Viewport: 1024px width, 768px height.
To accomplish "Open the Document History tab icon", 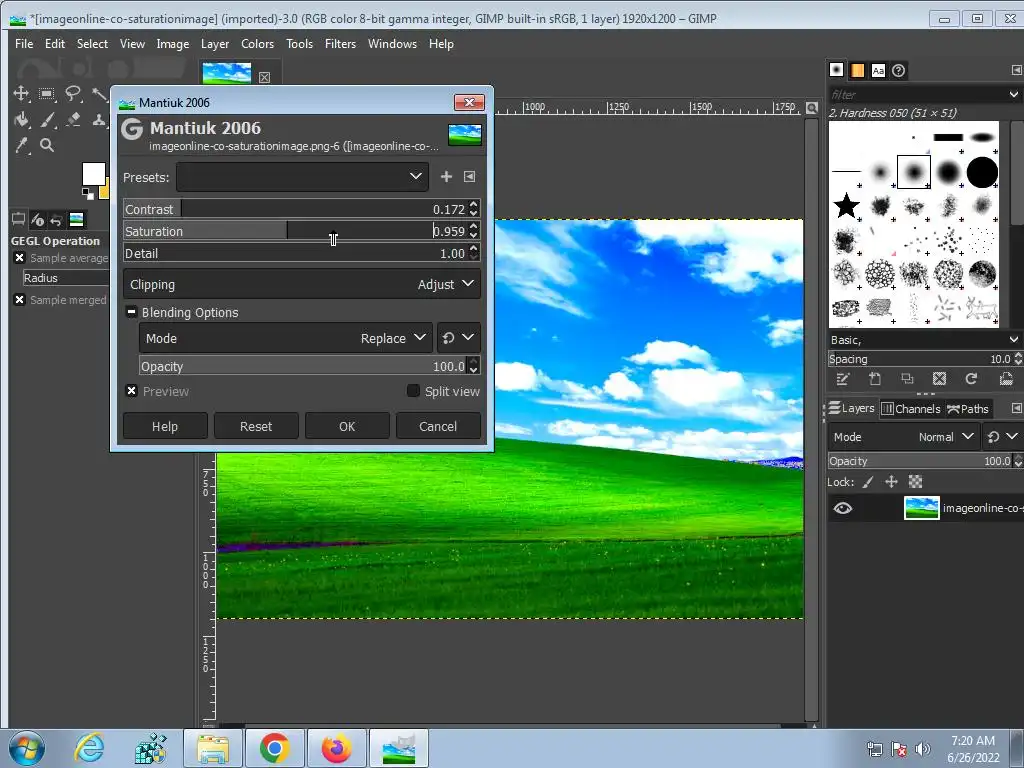I will tap(899, 70).
